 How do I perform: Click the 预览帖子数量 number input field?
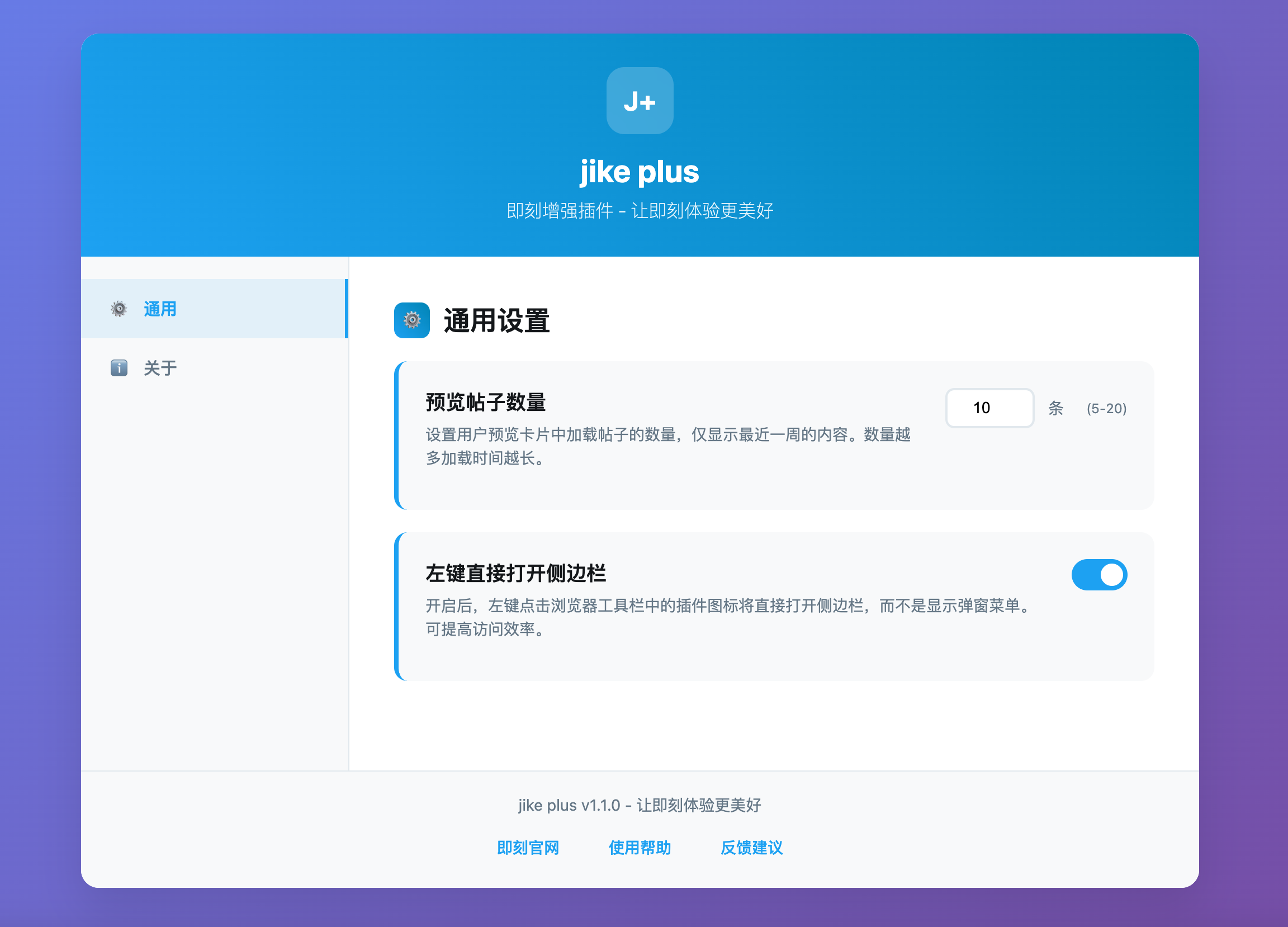coord(989,408)
